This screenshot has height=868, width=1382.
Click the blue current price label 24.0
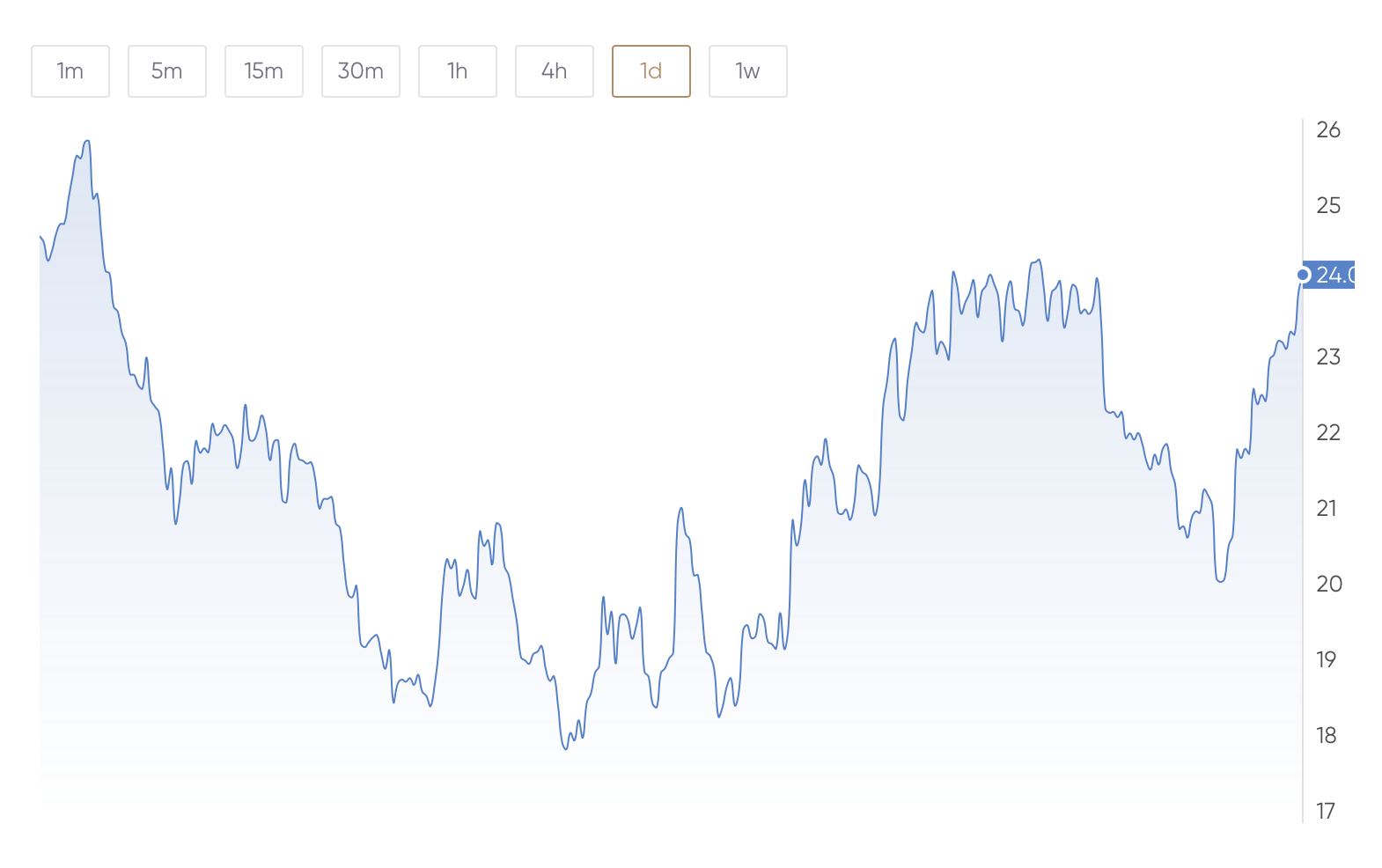pyautogui.click(x=1333, y=275)
